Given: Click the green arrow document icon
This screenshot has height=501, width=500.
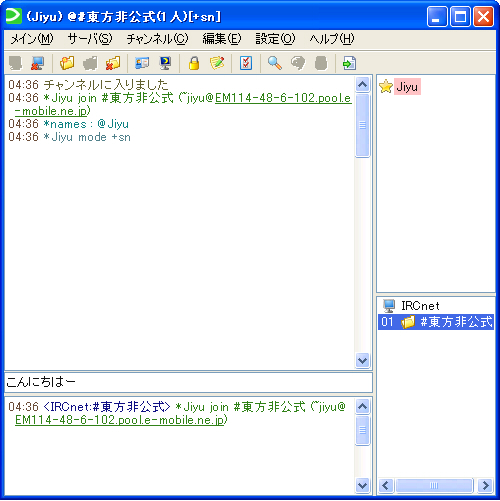Looking at the screenshot, I should pyautogui.click(x=349, y=63).
